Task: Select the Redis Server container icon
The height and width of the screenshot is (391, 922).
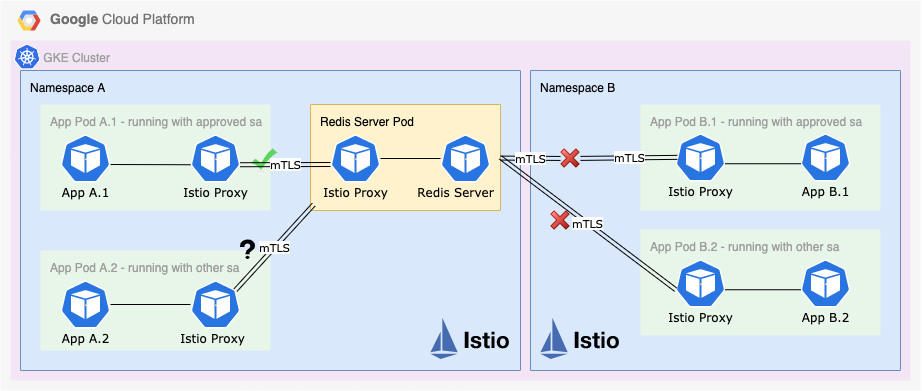Action: (466, 159)
